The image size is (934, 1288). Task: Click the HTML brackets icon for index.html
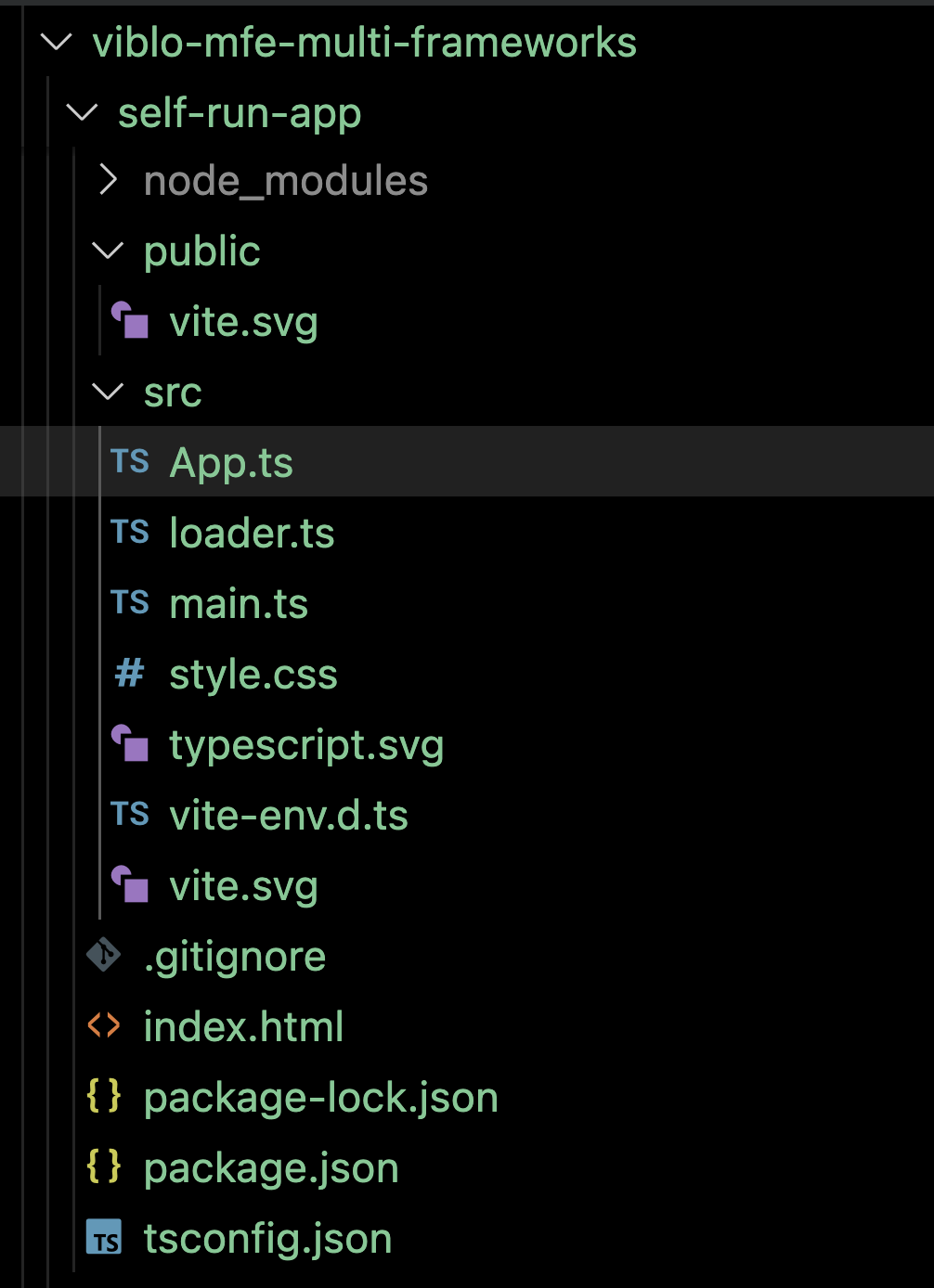tap(104, 1026)
